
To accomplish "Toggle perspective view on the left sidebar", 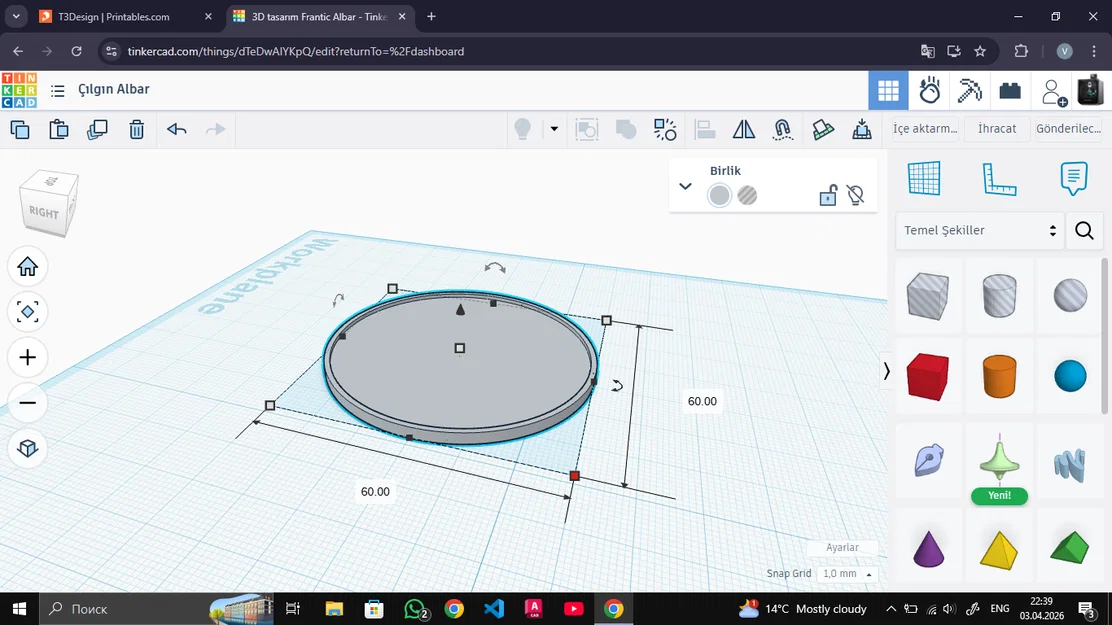I will point(27,448).
